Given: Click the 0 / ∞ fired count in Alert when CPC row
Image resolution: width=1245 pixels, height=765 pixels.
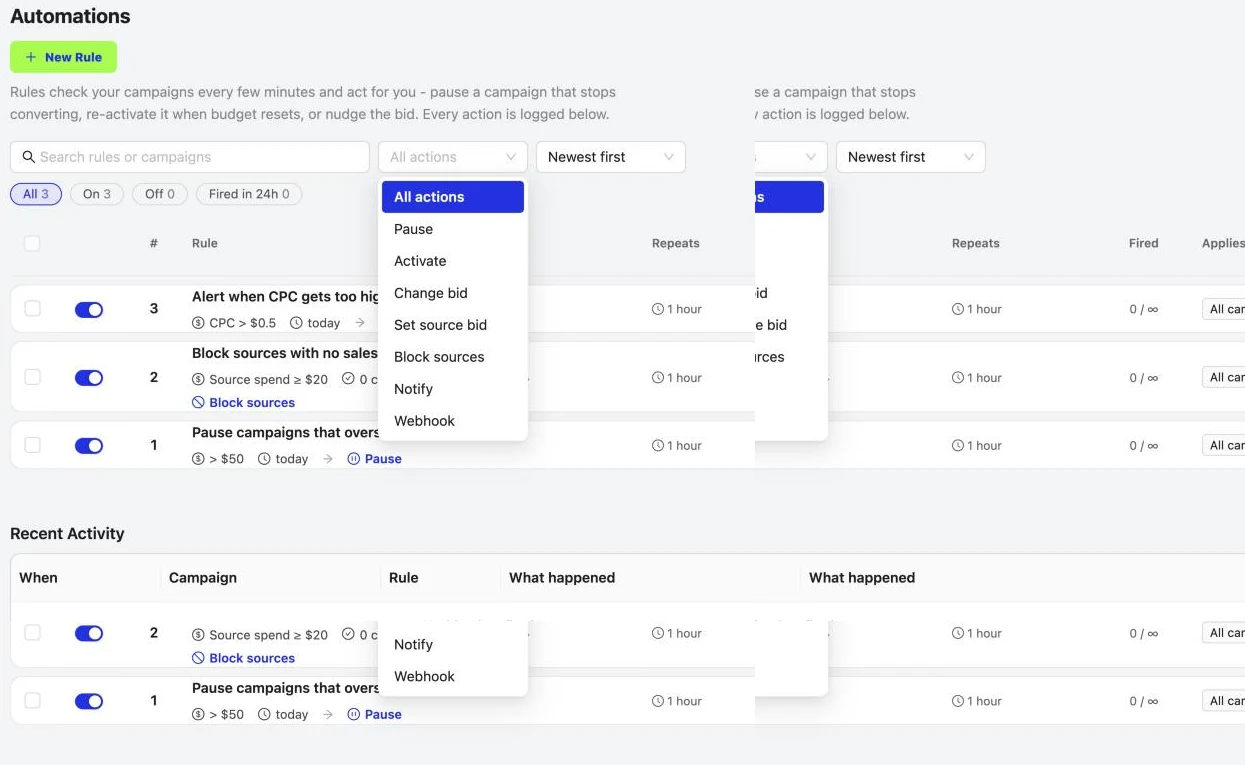Looking at the screenshot, I should 1144,309.
